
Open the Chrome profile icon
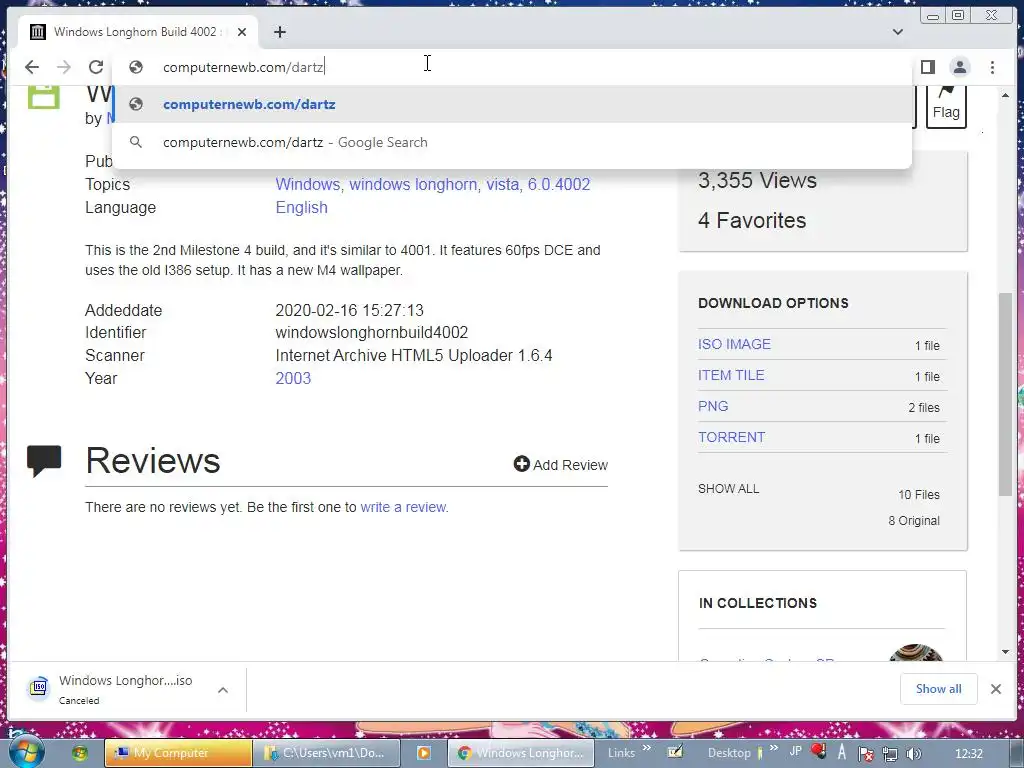click(x=960, y=67)
